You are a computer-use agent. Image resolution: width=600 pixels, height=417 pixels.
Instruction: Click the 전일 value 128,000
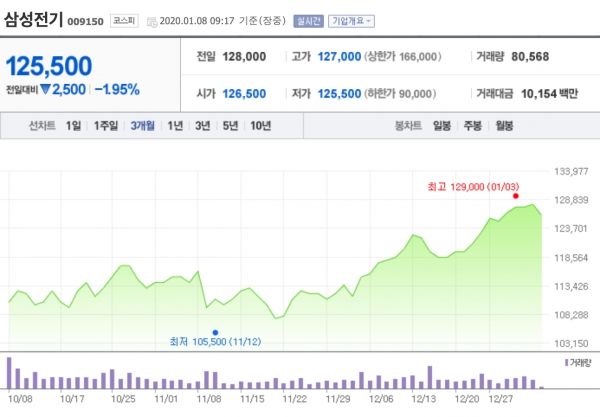click(244, 57)
